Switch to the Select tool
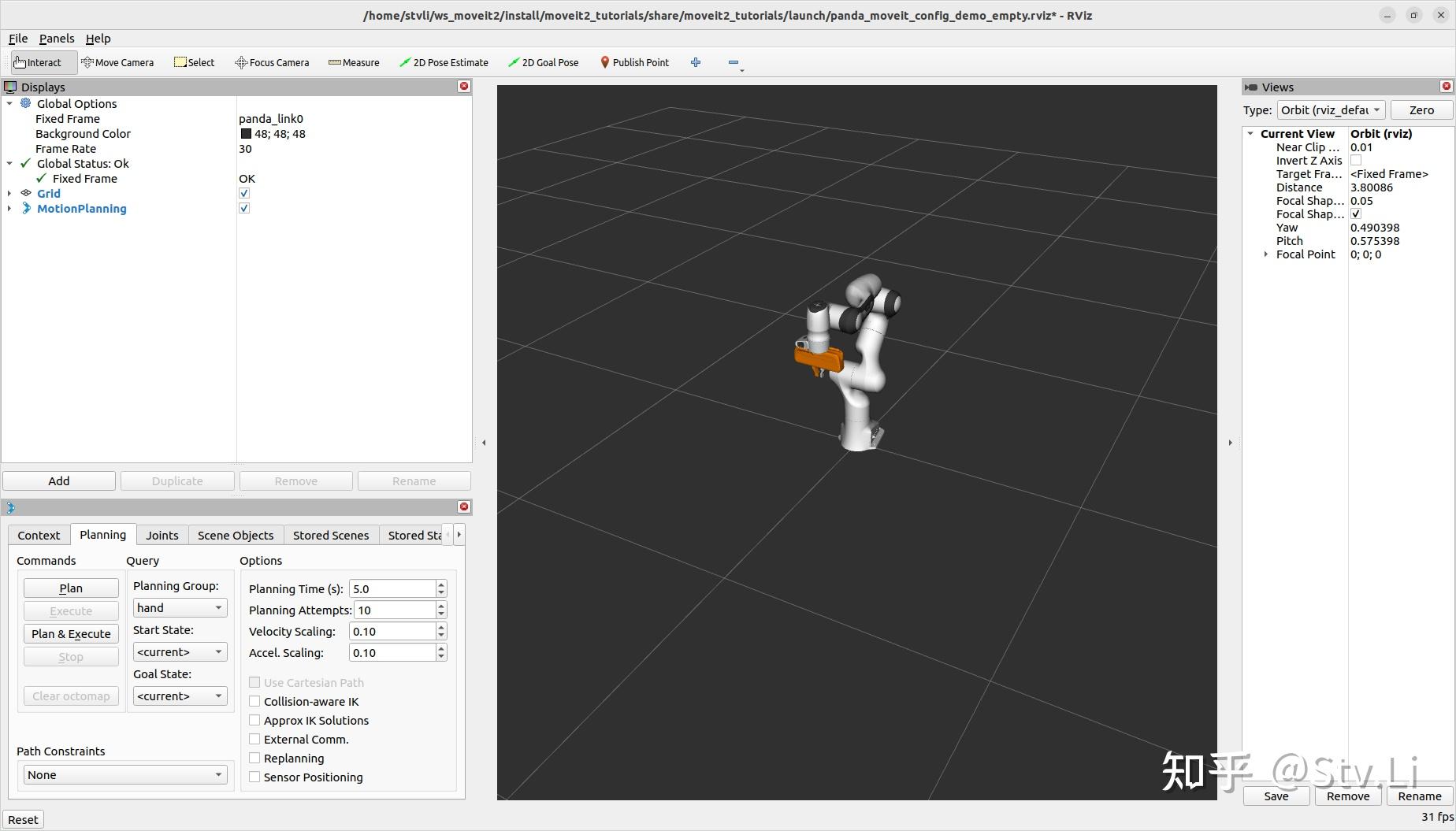The image size is (1456, 831). [194, 62]
